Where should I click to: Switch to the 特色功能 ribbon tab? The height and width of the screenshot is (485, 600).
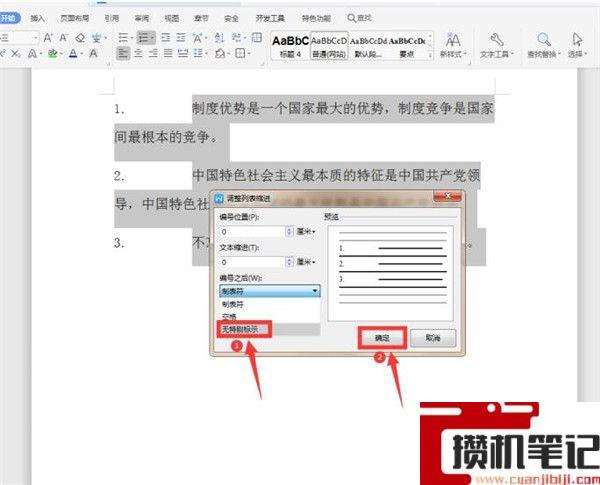(316, 18)
